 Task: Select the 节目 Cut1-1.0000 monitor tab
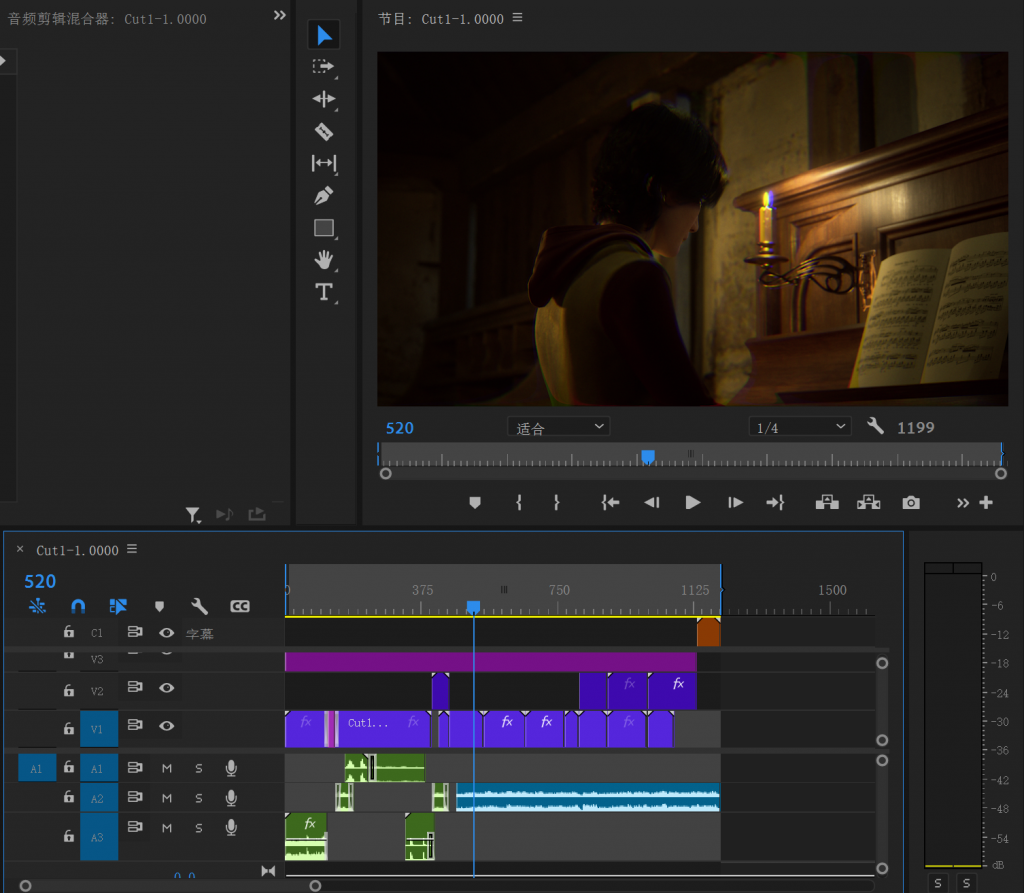coord(441,19)
